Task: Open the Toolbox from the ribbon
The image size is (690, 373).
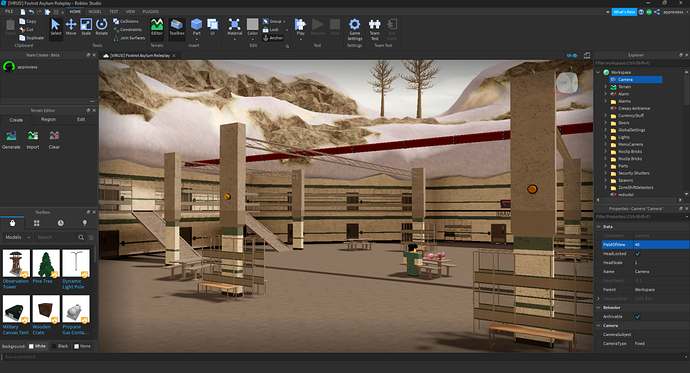Action: tap(177, 27)
